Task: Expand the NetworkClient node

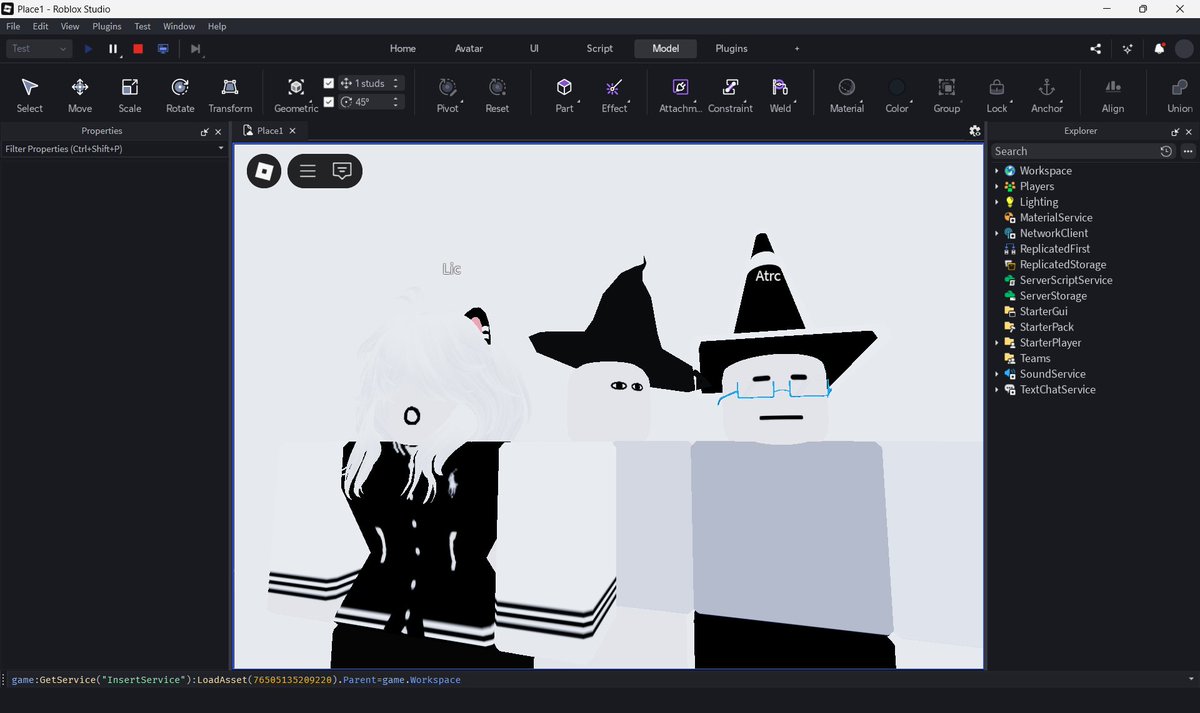Action: [x=997, y=233]
